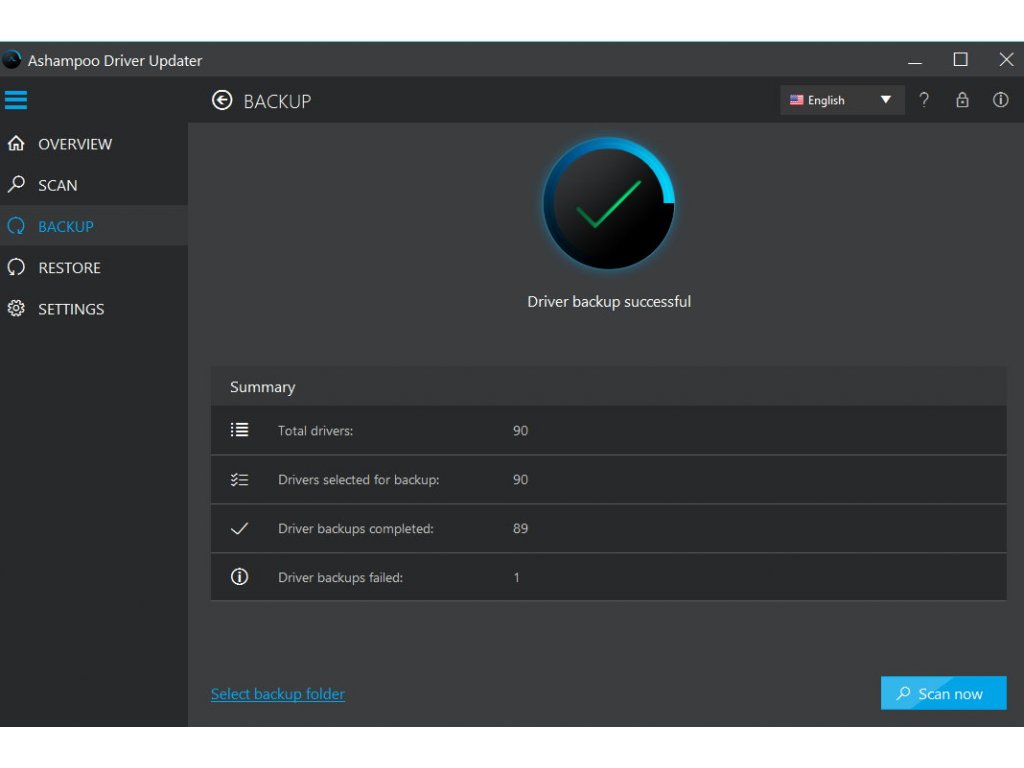
Task: Click the selected-for-backup value 90
Action: [520, 479]
